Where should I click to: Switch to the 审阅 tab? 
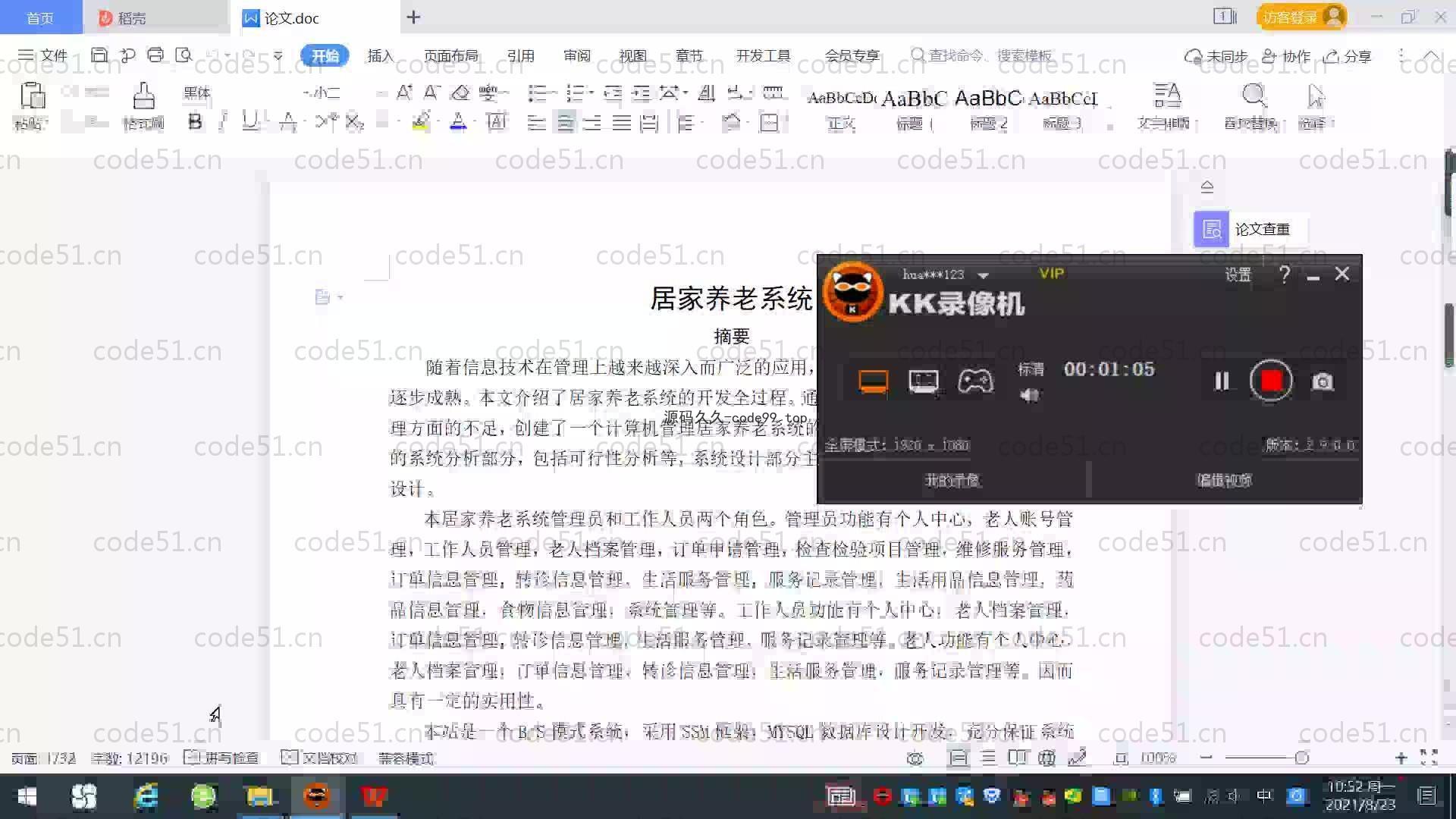(576, 56)
